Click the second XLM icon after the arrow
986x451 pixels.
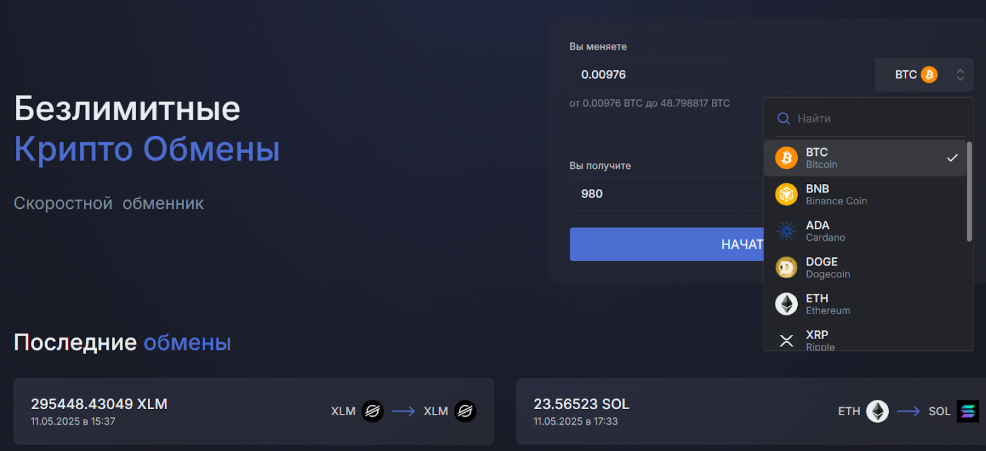[465, 411]
